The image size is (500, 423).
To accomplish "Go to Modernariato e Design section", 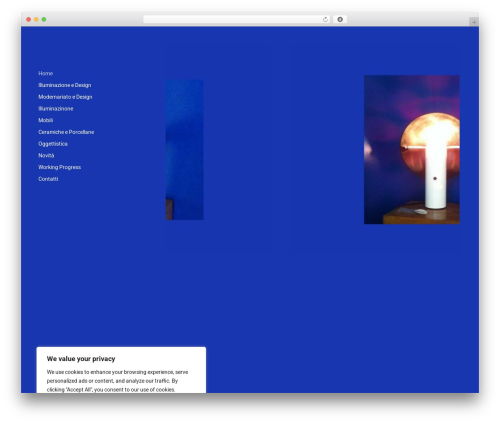I will (x=65, y=97).
